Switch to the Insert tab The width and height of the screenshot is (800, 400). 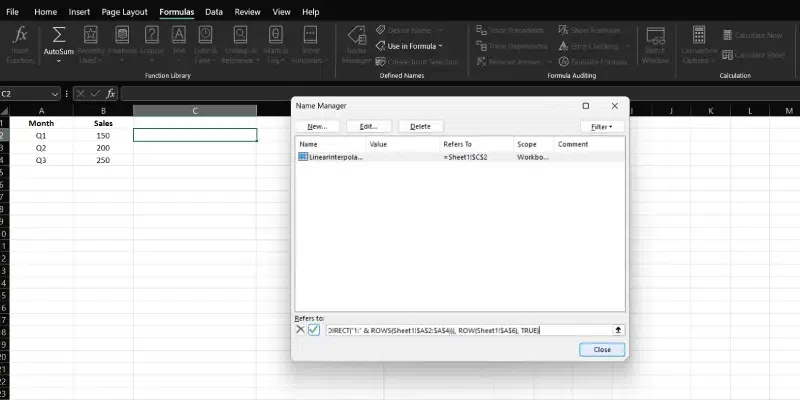[x=79, y=12]
